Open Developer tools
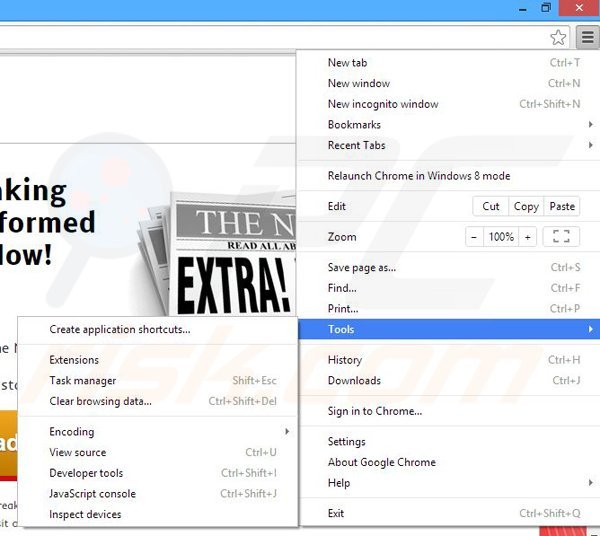This screenshot has width=600, height=536. click(158, 473)
